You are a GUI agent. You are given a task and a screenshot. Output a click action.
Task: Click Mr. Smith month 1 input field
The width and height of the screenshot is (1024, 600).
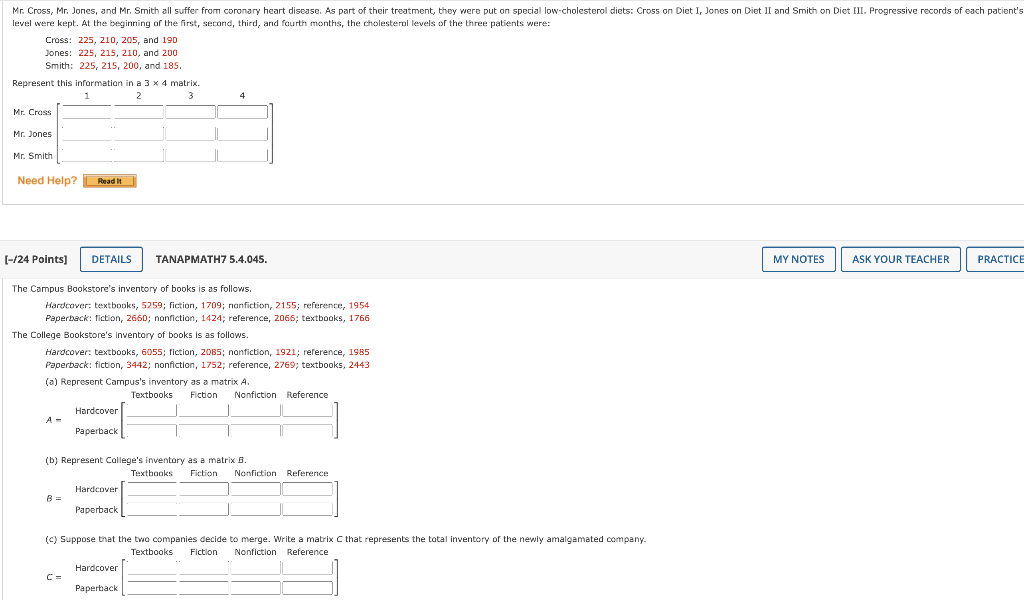tap(87, 155)
